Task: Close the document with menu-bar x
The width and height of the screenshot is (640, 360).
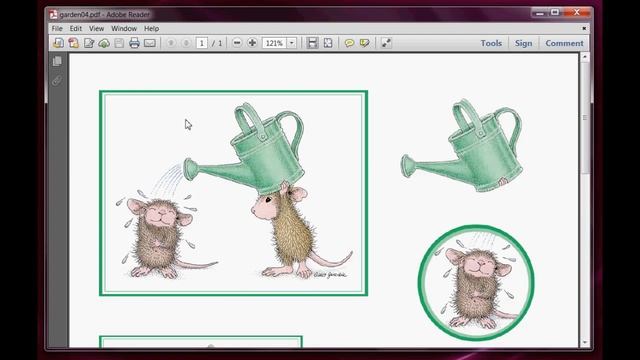Action: (584, 29)
